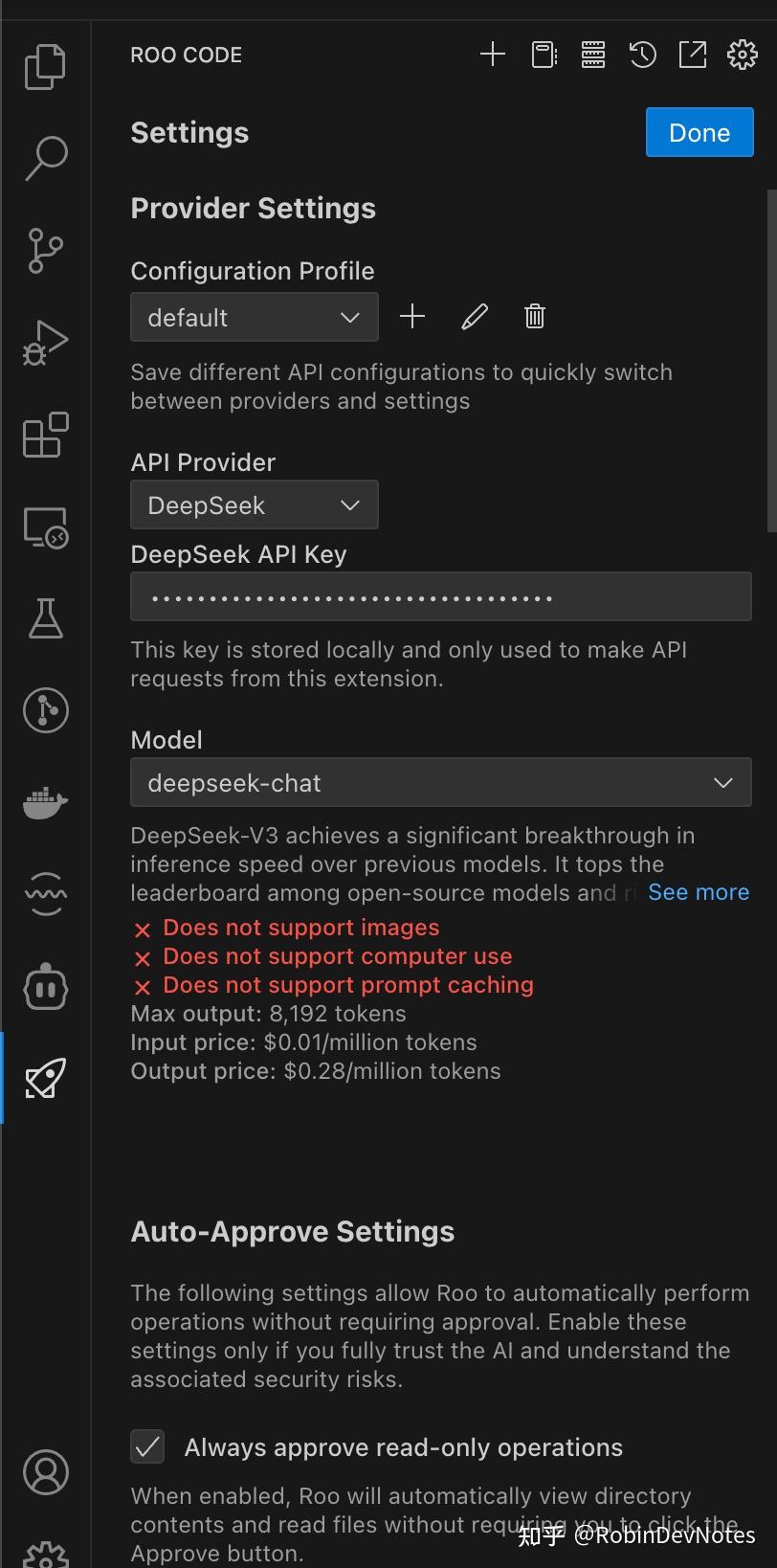Open the Explorer view in activity bar
The width and height of the screenshot is (777, 1568).
[45, 66]
